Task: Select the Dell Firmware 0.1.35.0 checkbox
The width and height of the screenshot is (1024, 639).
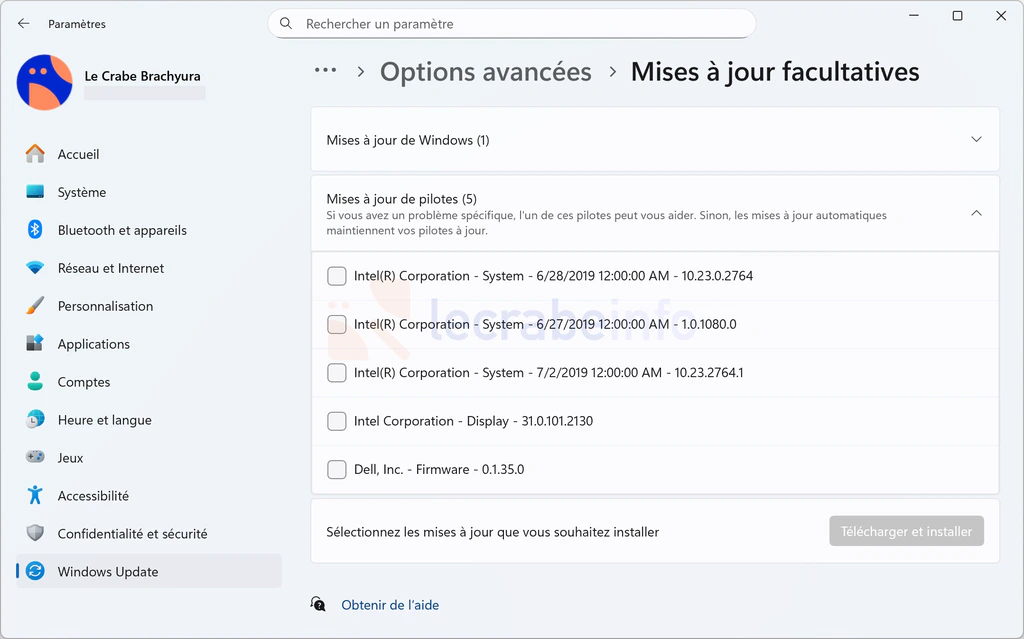Action: click(x=337, y=469)
